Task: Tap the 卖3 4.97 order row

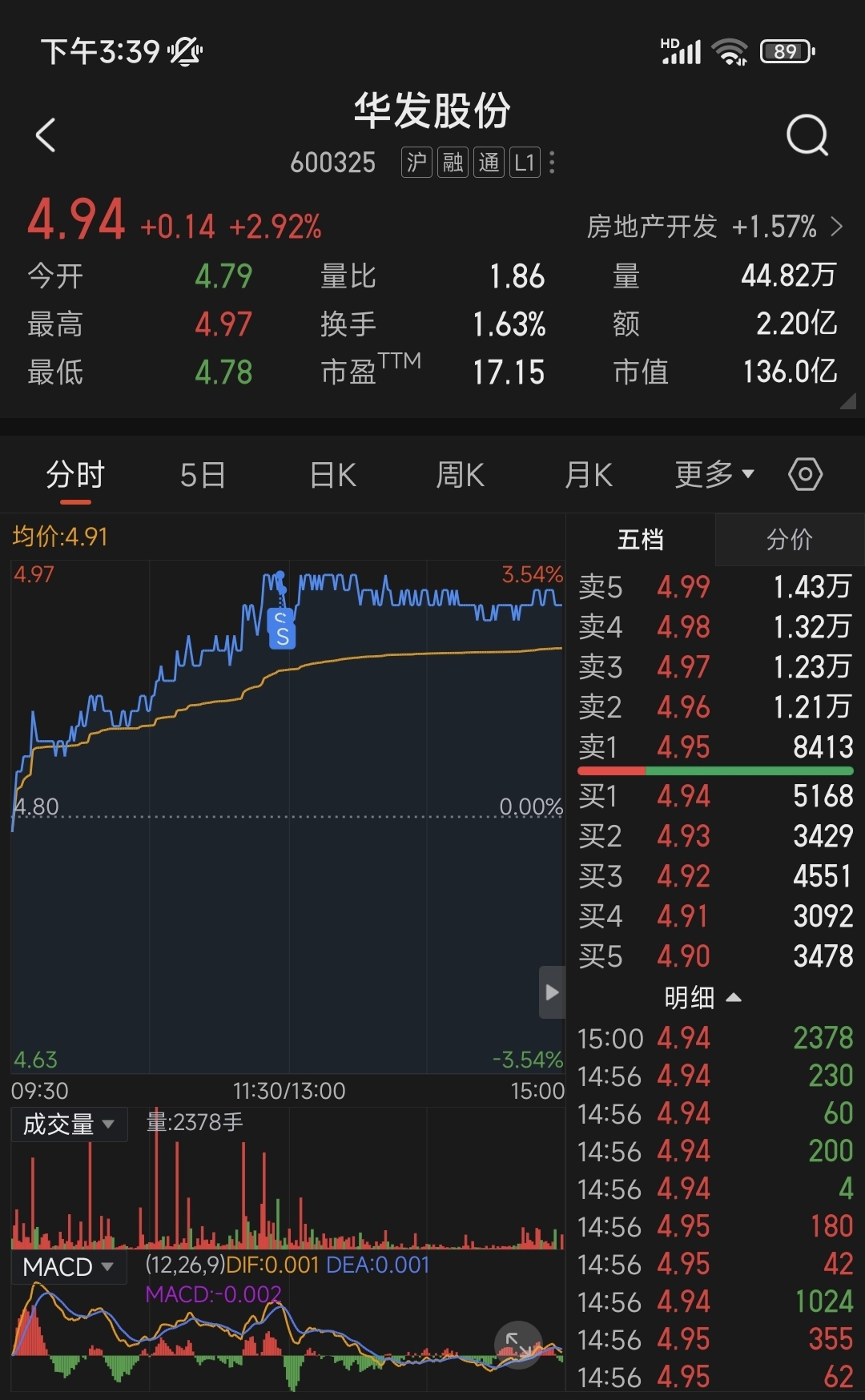Action: click(x=715, y=667)
